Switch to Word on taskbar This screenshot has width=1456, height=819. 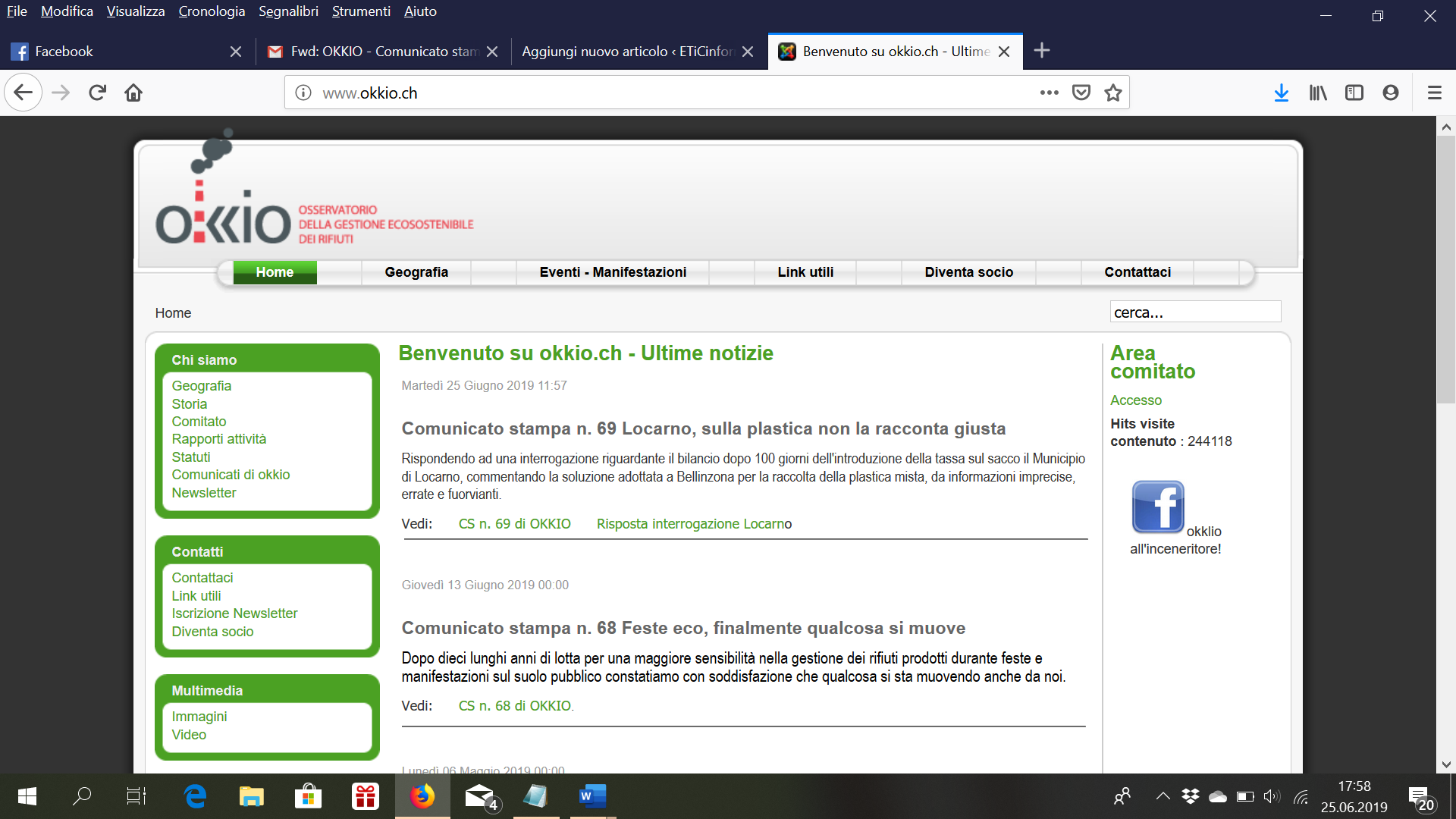tap(591, 796)
